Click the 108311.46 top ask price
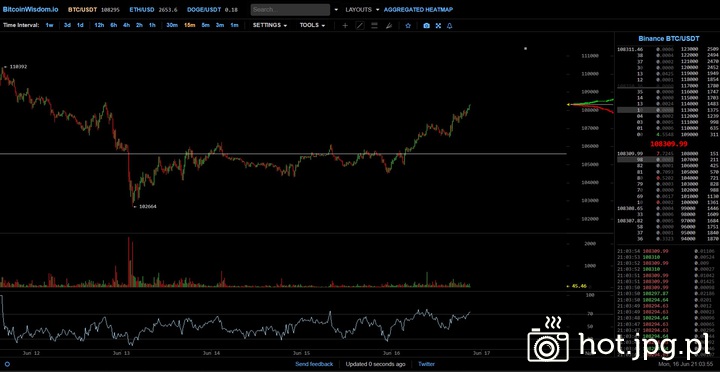Viewport: 720px width, 372px height. pos(630,49)
